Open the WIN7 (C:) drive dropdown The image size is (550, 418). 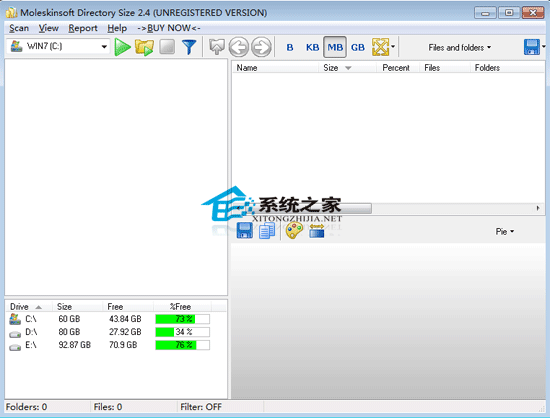58,46
